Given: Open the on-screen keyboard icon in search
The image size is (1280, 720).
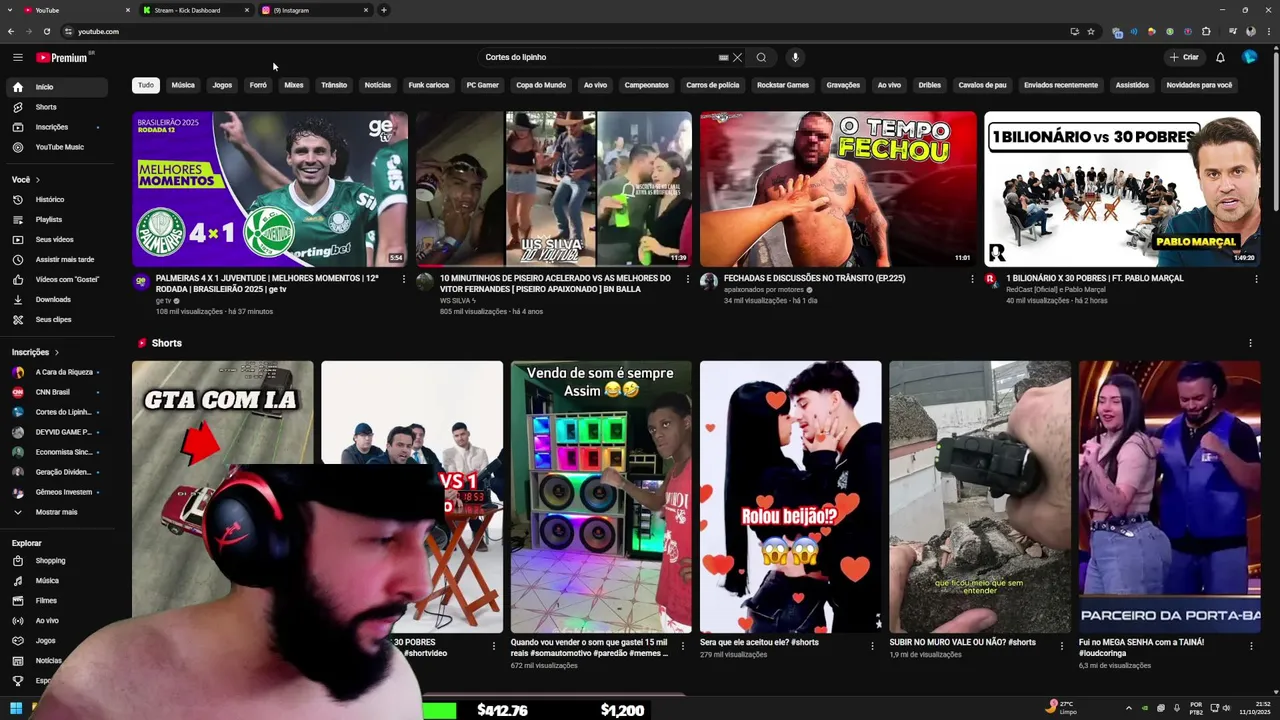Looking at the screenshot, I should point(723,57).
